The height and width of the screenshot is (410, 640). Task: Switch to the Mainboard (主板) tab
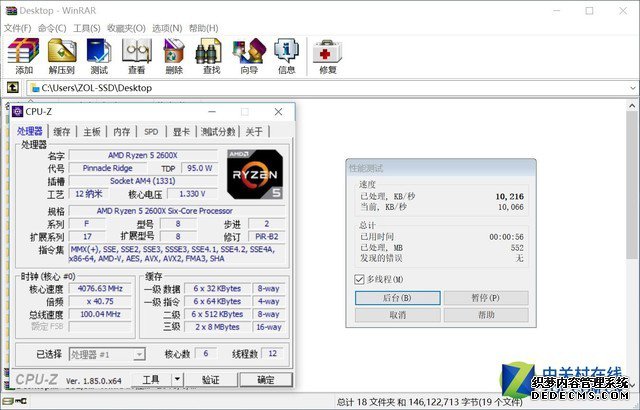[x=92, y=131]
